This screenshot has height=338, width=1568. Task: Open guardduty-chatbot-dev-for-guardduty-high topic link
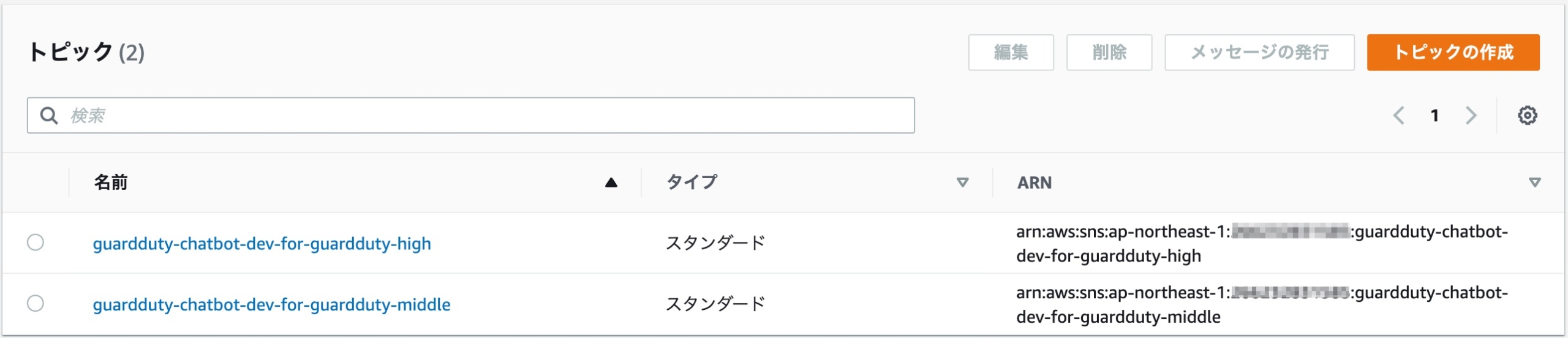pyautogui.click(x=262, y=244)
